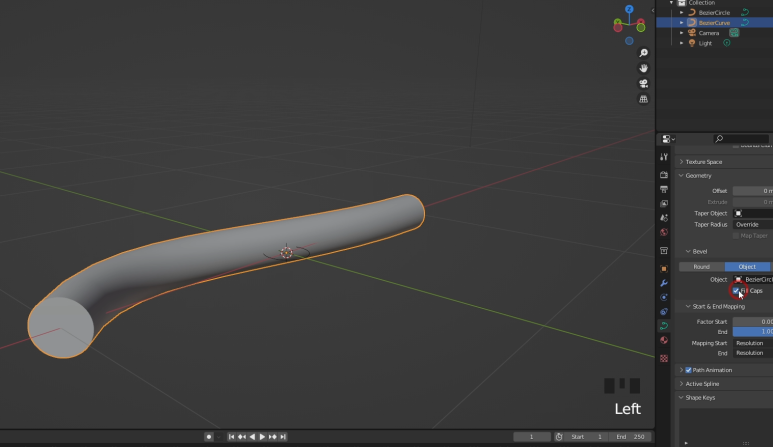
Task: Play animation in reverse
Action: 252,437
